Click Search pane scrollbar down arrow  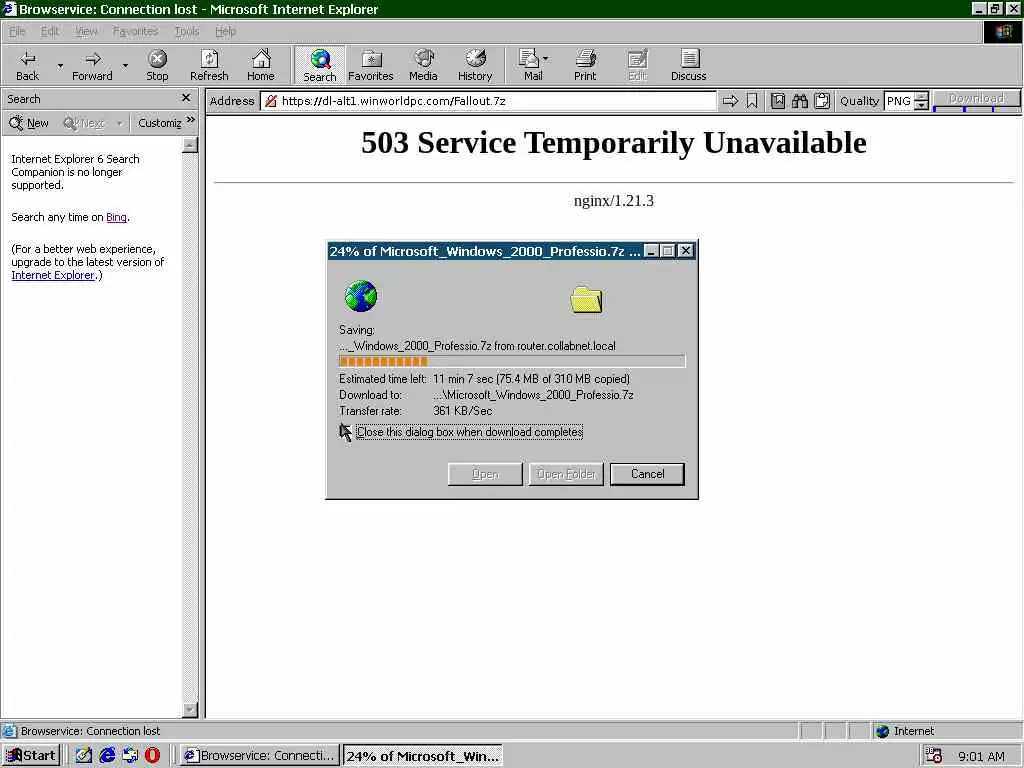click(x=190, y=710)
